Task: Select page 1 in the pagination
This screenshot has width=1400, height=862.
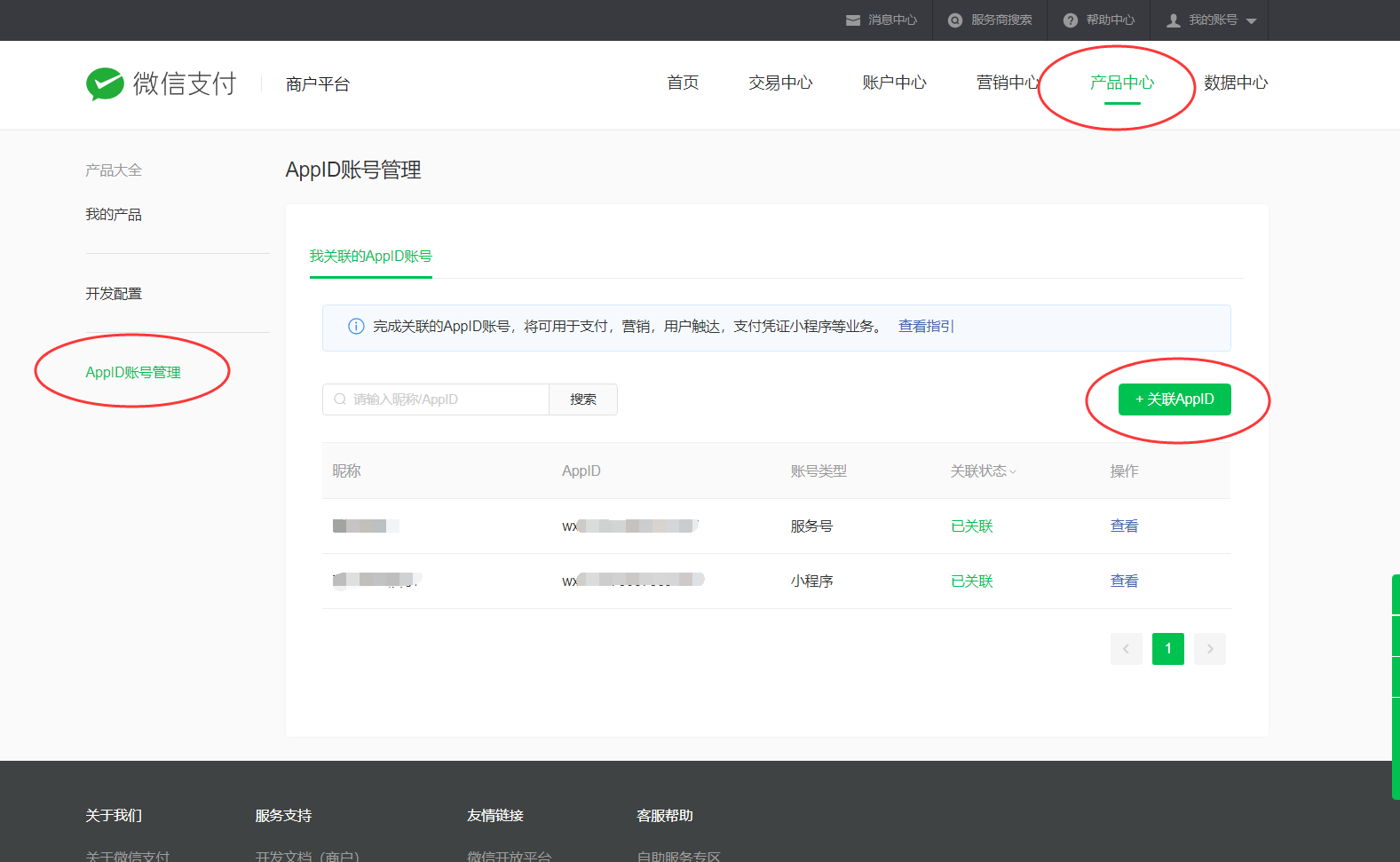Action: [x=1168, y=649]
